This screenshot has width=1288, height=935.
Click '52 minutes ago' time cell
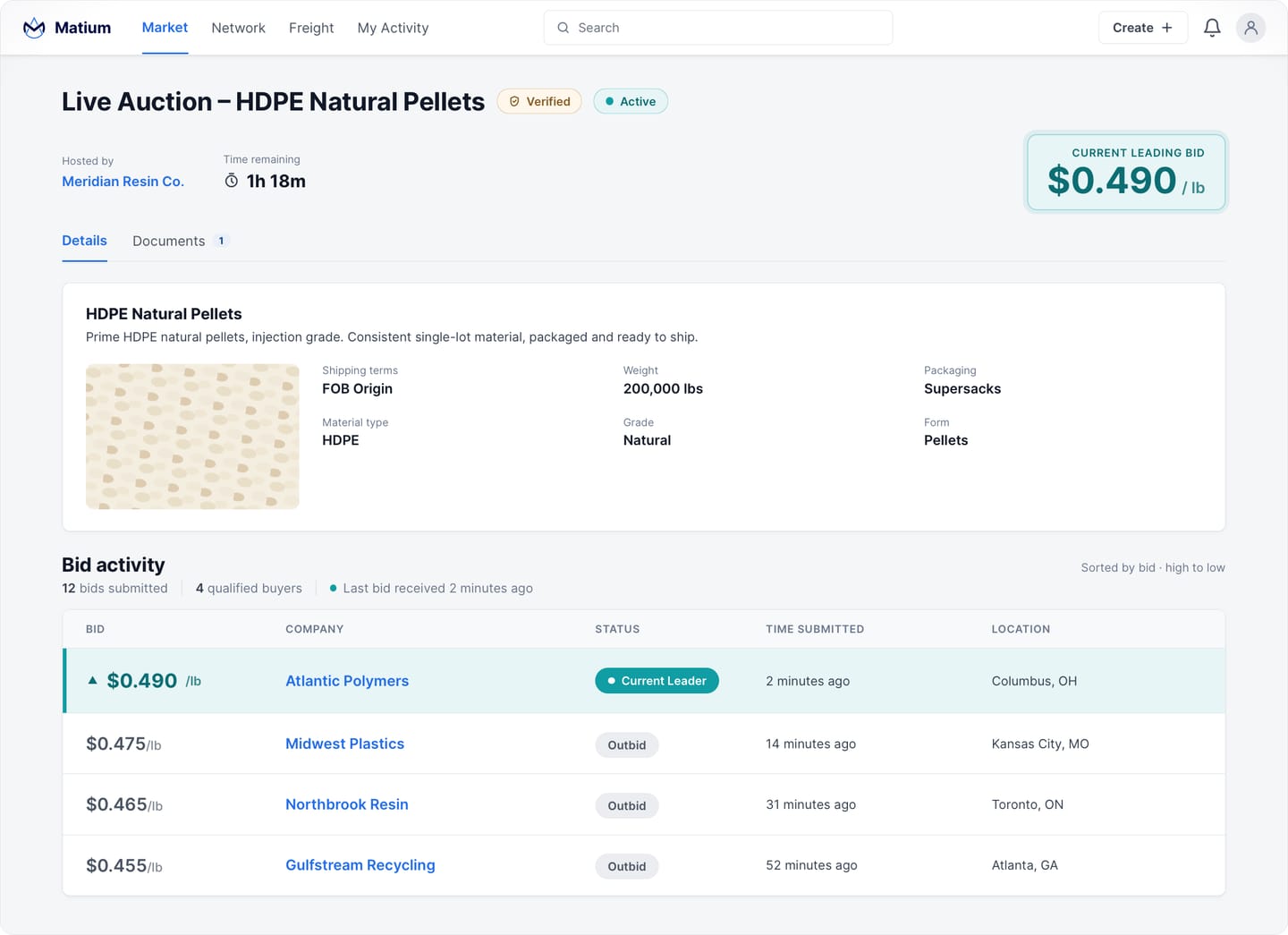pyautogui.click(x=811, y=865)
